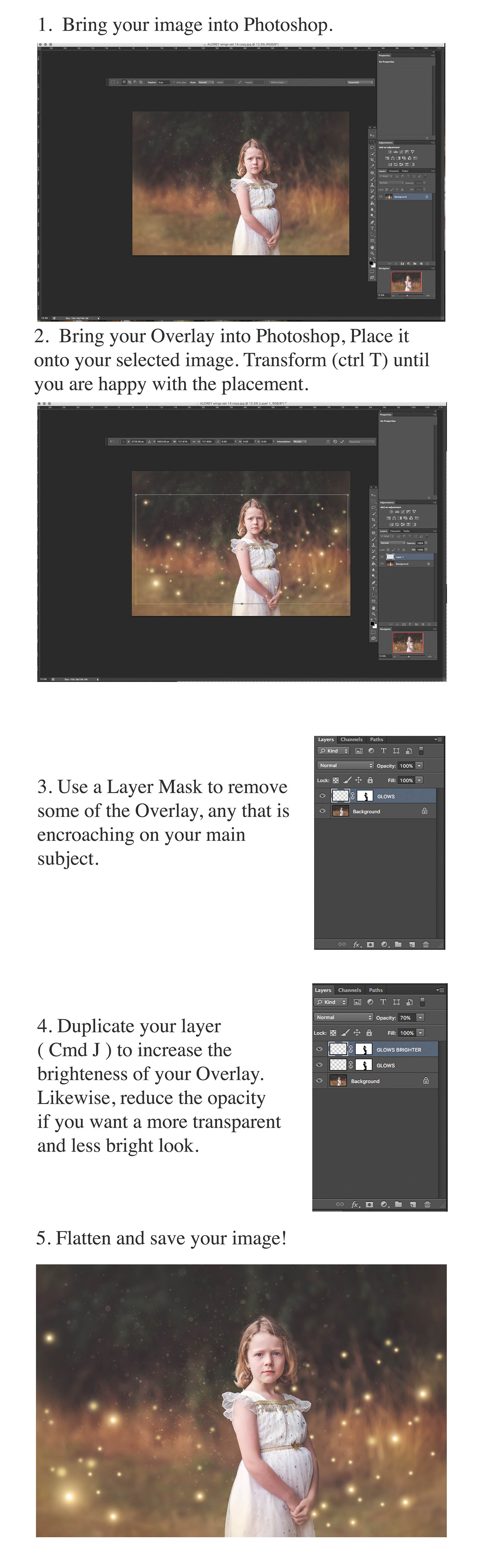Switch to Paths tab in step 4 panel
Viewport: 478px width, 1568px height.
(376, 990)
